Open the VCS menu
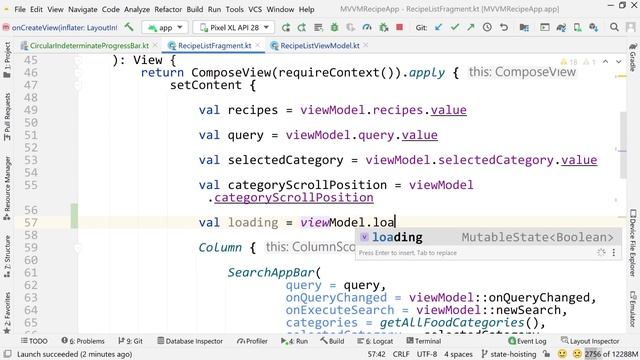Viewport: 640px width, 360px height. tap(255, 9)
